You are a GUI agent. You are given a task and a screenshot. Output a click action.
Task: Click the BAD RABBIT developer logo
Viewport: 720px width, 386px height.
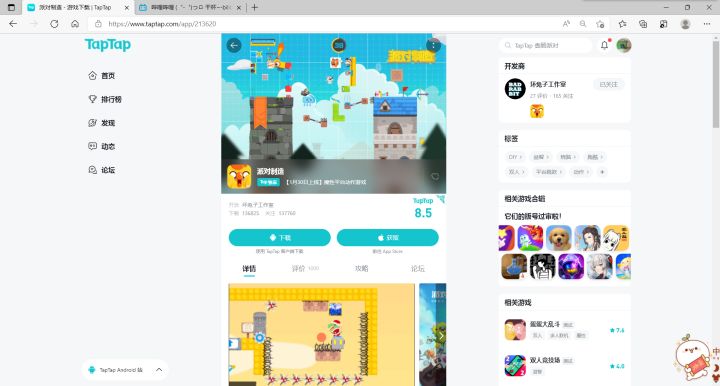[x=515, y=89]
